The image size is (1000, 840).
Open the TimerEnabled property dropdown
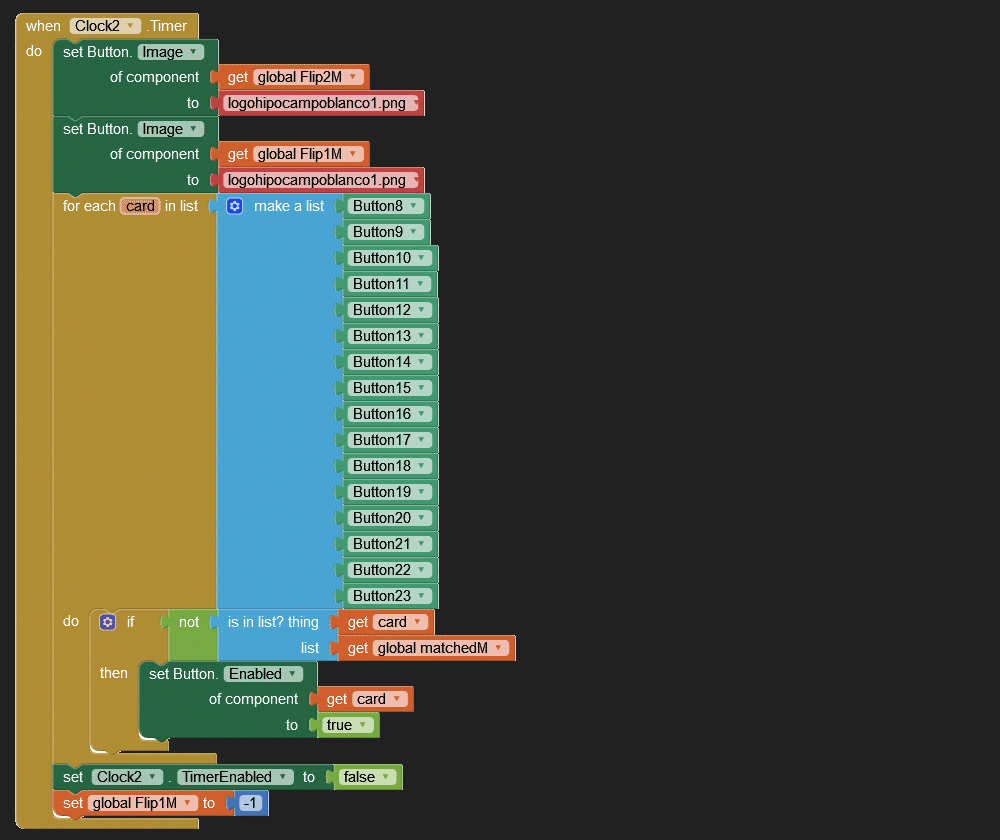pos(285,777)
